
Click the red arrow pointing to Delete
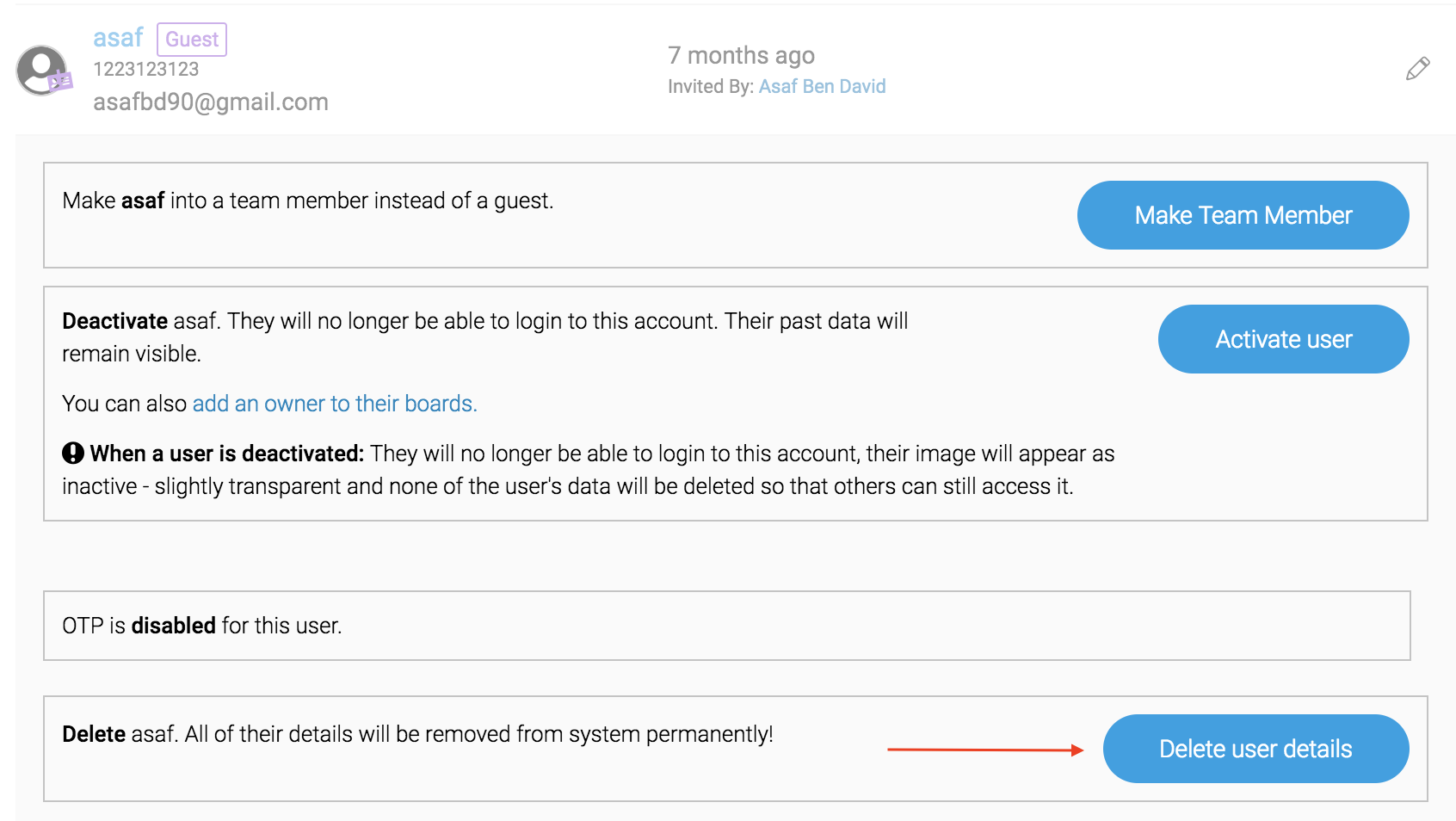(985, 750)
